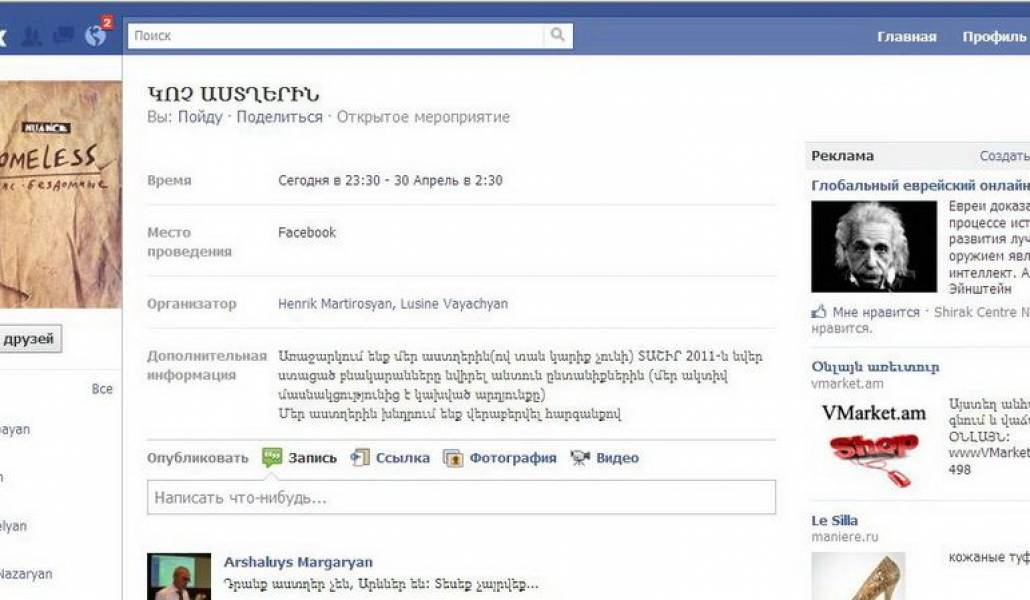This screenshot has width=1030, height=600.
Task: Open the Homeless event cover image
Action: click(x=60, y=195)
